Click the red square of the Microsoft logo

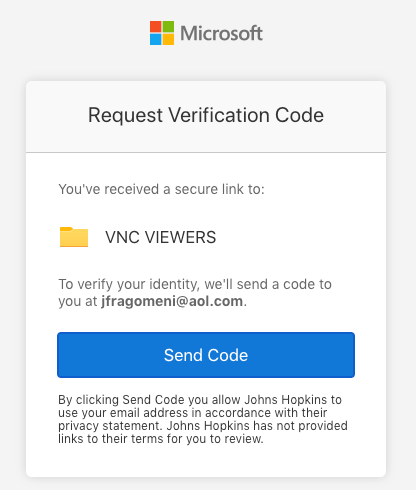pos(156,27)
